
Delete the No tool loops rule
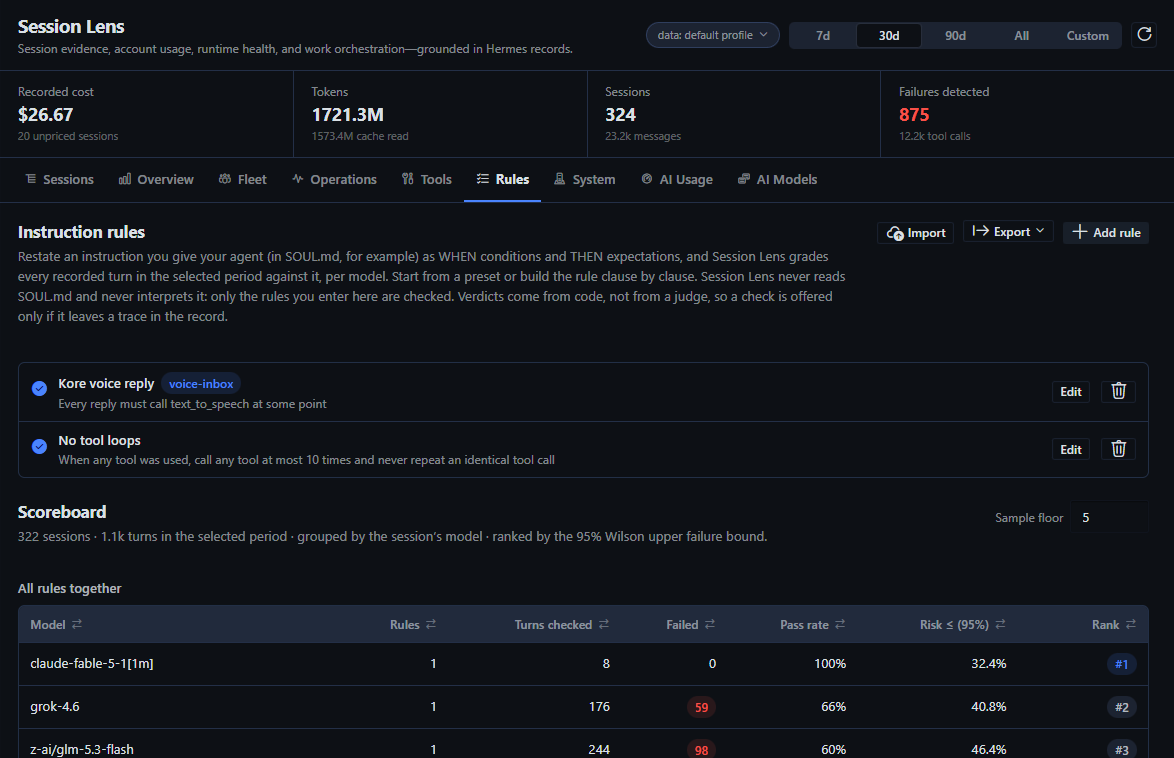coord(1119,449)
